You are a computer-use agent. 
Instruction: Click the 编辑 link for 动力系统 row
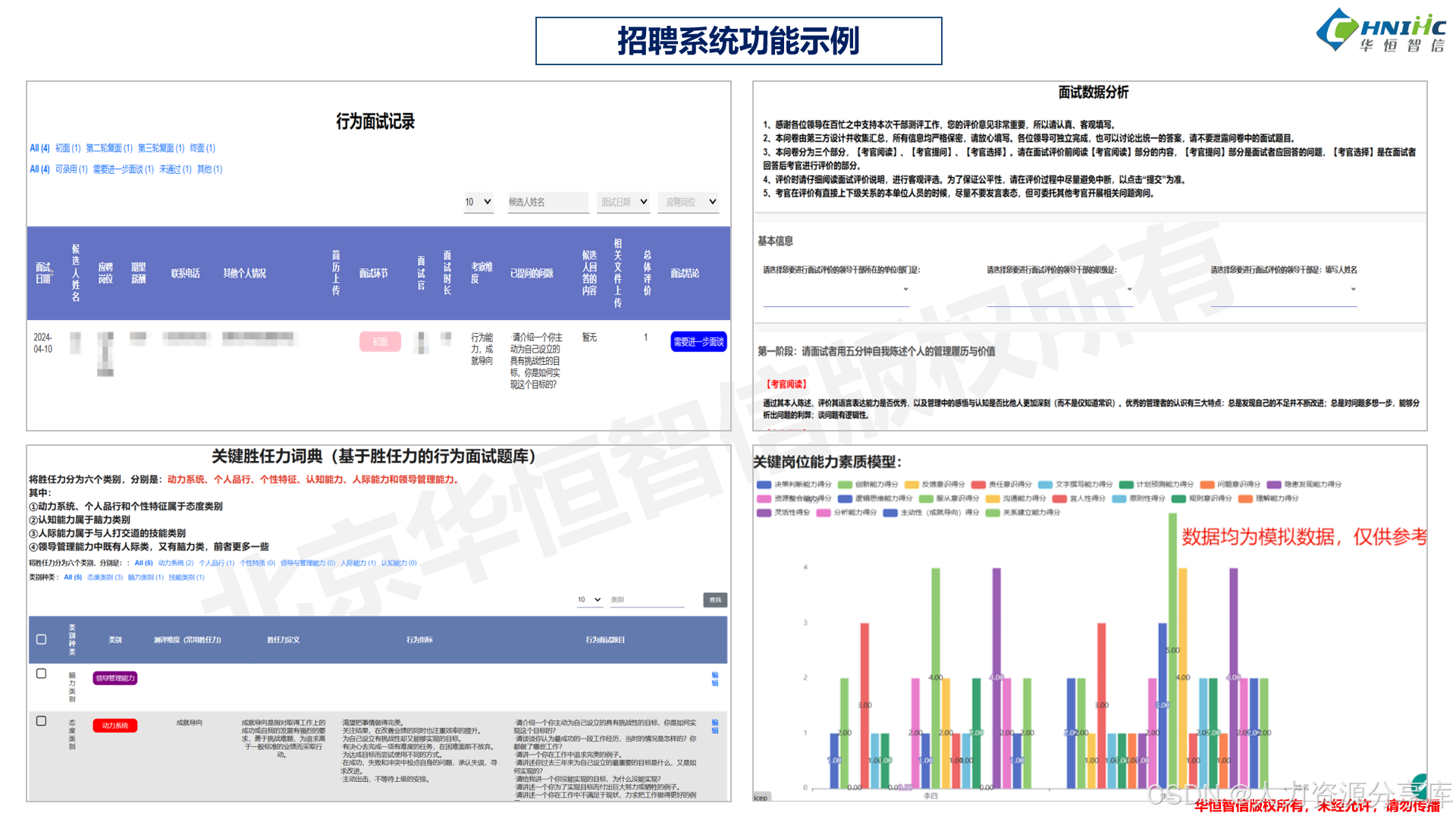(714, 726)
